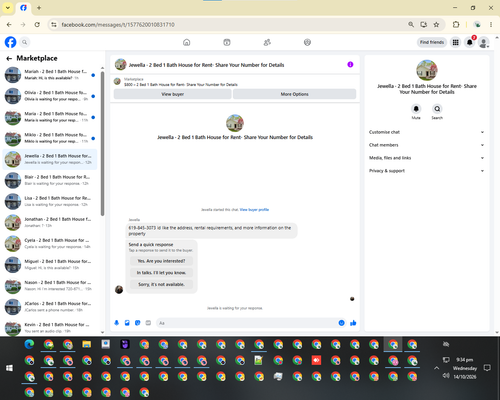Click the microphone voice clip icon
Screen dimensions: 500x400
pos(117,323)
